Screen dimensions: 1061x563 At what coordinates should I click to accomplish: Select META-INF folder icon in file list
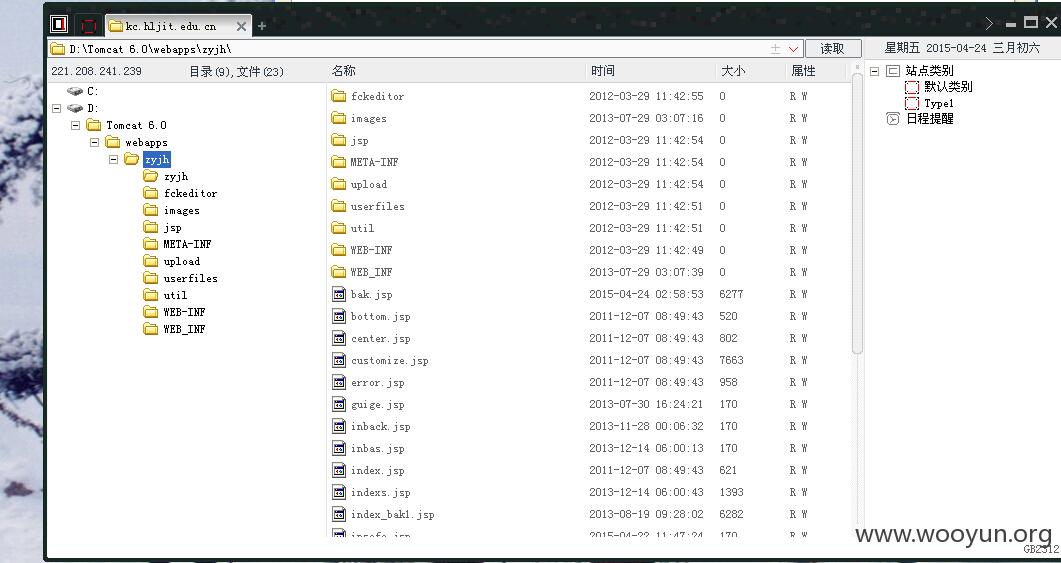(338, 162)
